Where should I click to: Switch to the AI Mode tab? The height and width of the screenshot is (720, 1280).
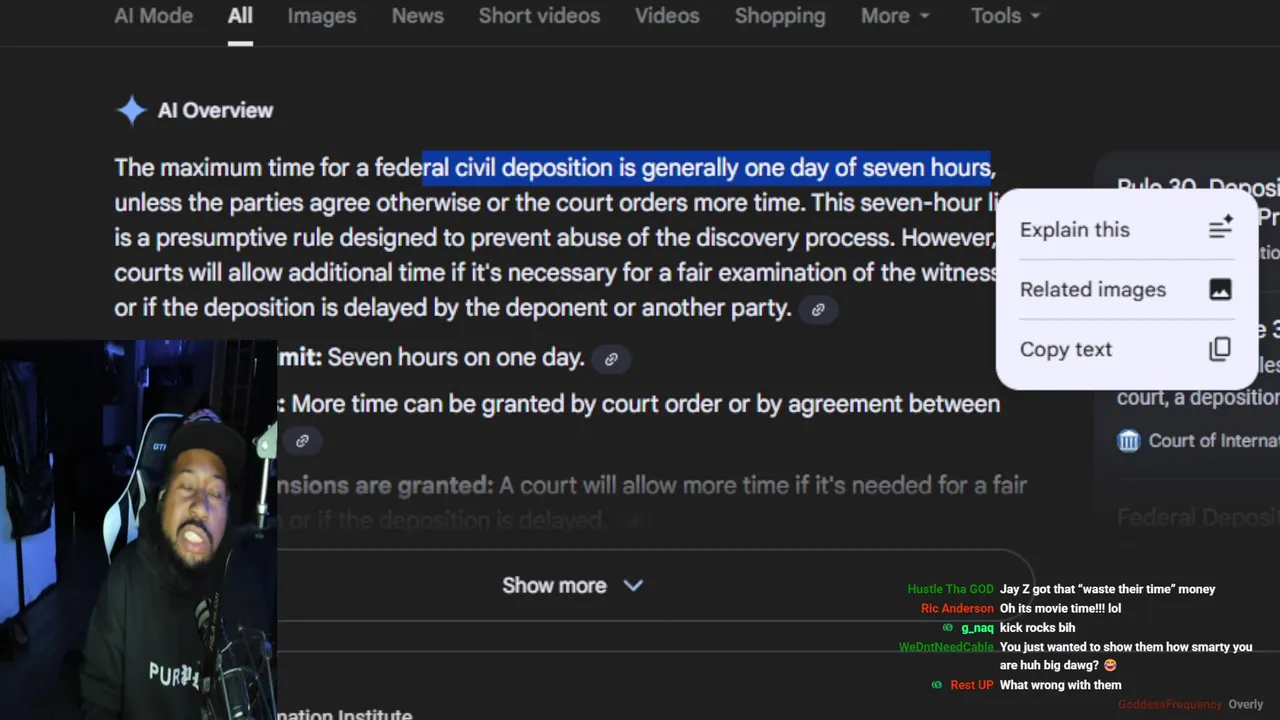154,16
